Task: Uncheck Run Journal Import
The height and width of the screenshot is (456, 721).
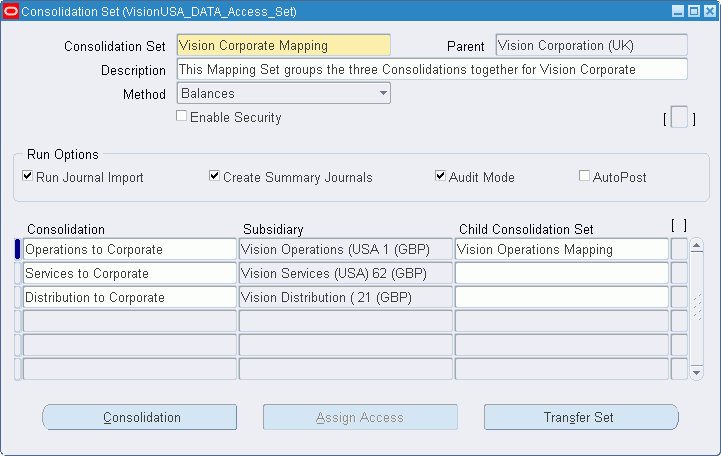Action: coord(28,176)
